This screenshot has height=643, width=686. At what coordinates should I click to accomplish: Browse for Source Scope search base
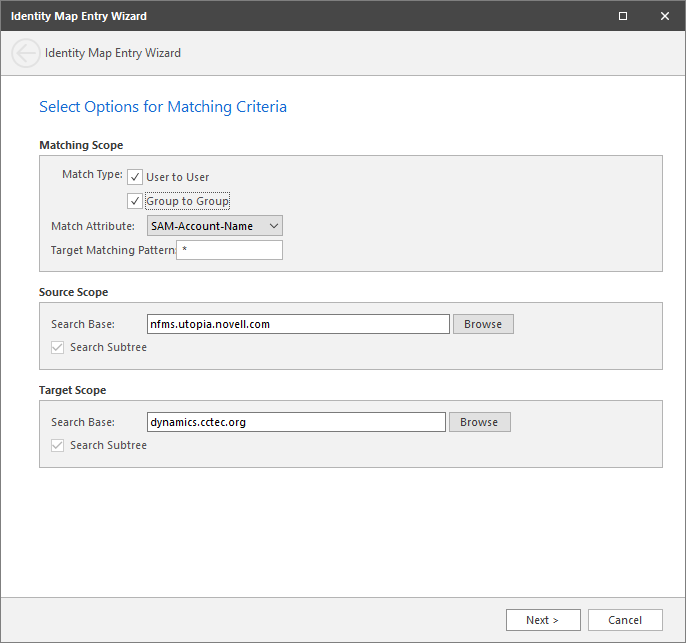483,324
